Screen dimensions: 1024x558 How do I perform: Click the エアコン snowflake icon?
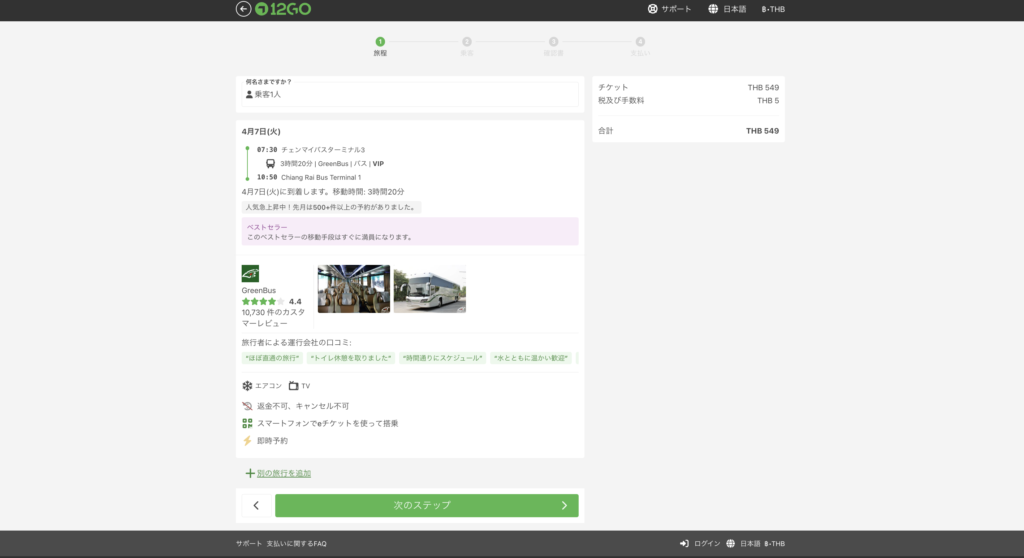(247, 386)
